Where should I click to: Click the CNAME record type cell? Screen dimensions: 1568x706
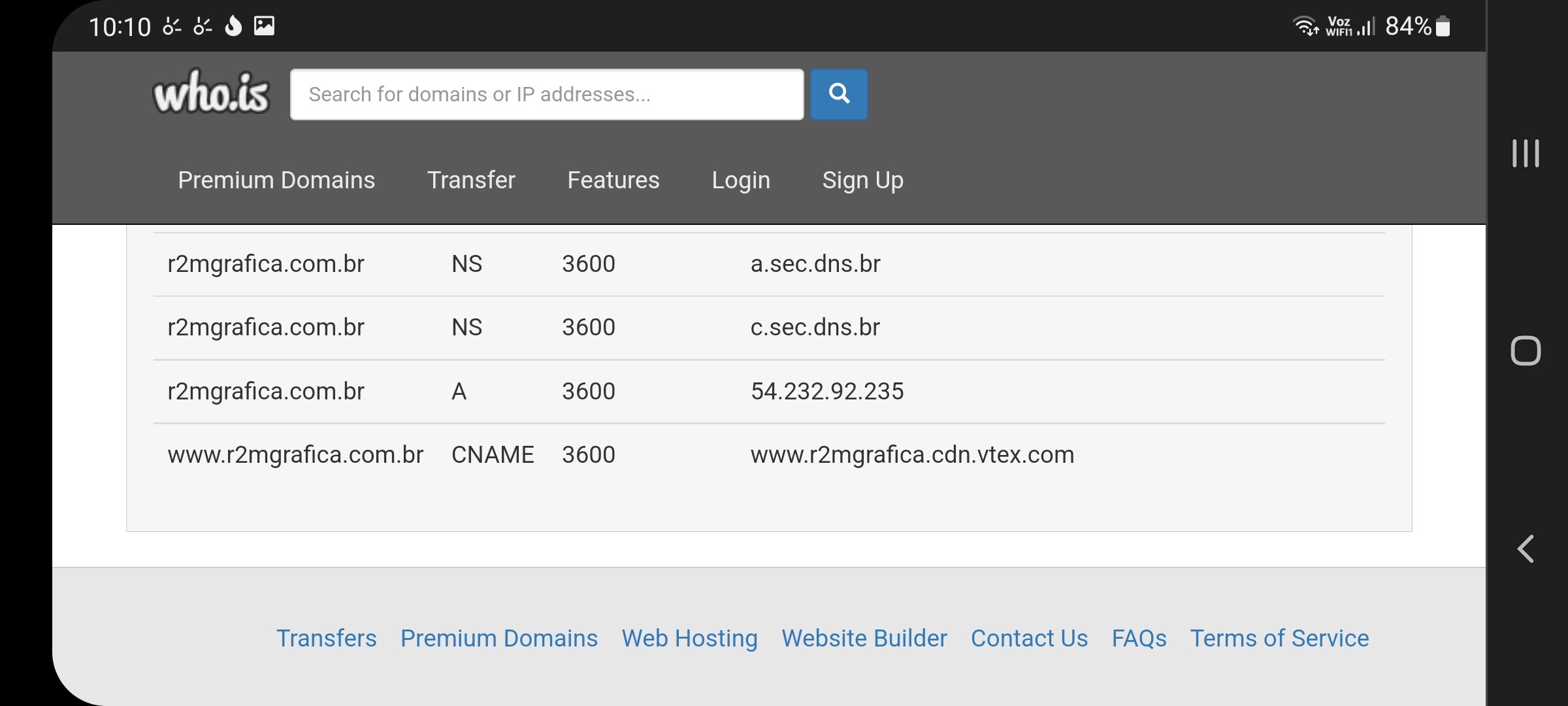[493, 455]
